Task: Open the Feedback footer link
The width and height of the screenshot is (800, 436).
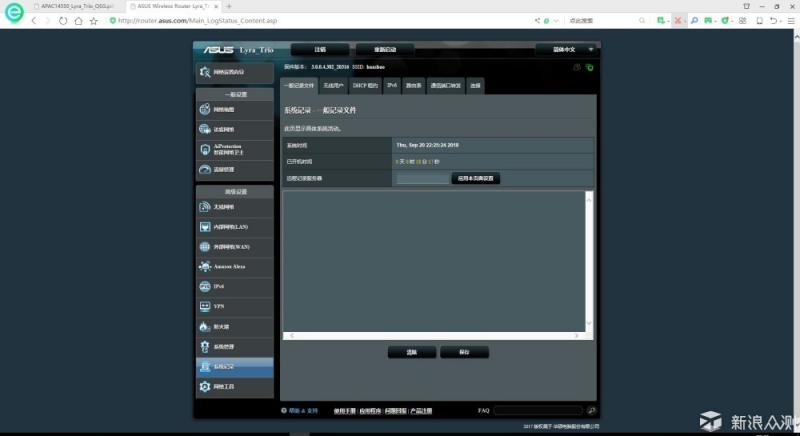Action: coord(395,411)
